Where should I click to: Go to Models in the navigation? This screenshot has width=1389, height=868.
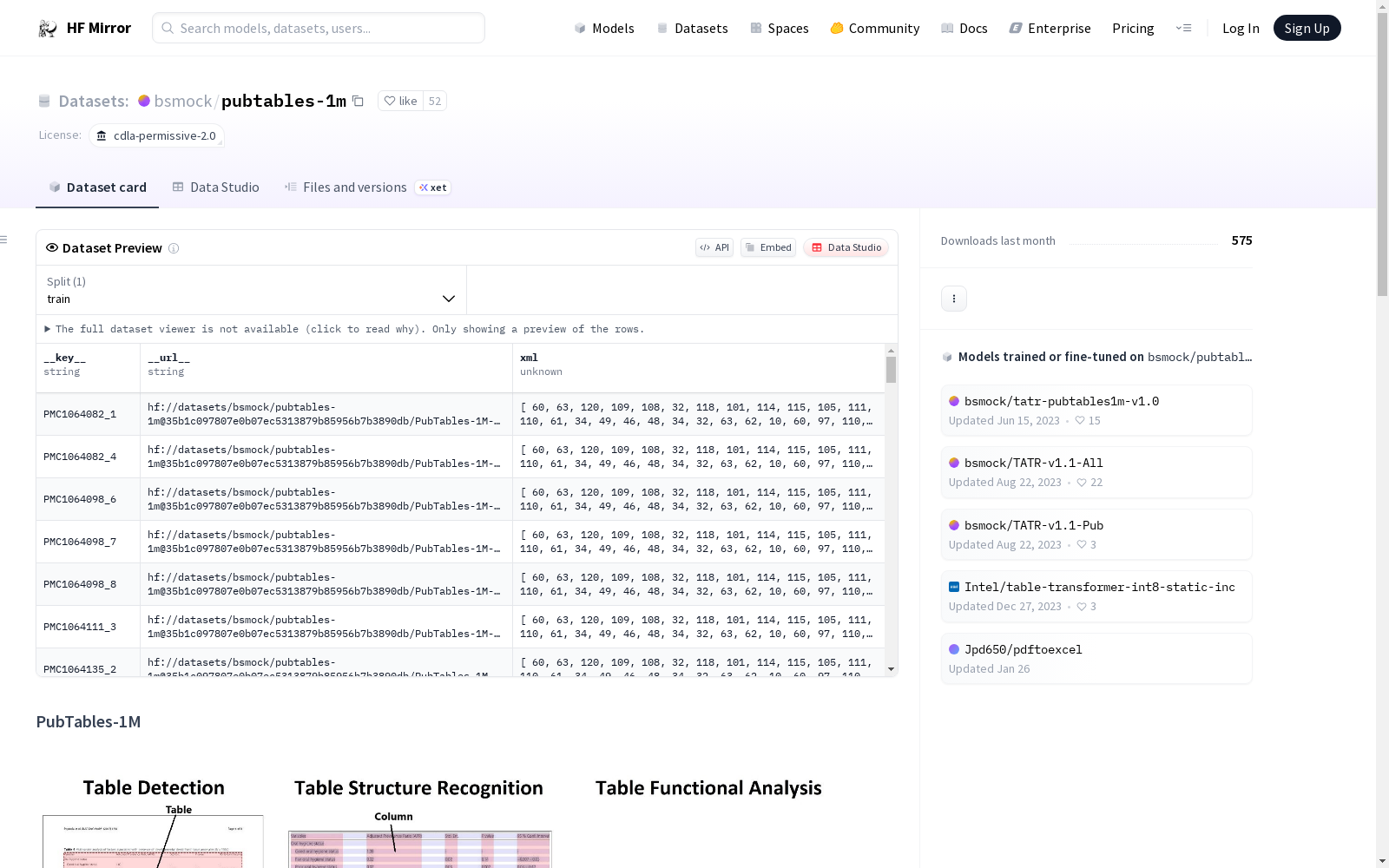pos(604,29)
